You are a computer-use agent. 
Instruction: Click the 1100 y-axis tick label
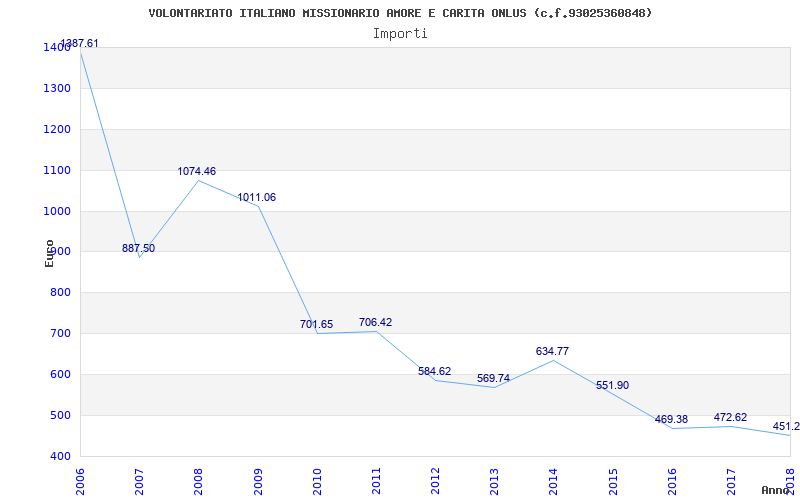point(57,170)
